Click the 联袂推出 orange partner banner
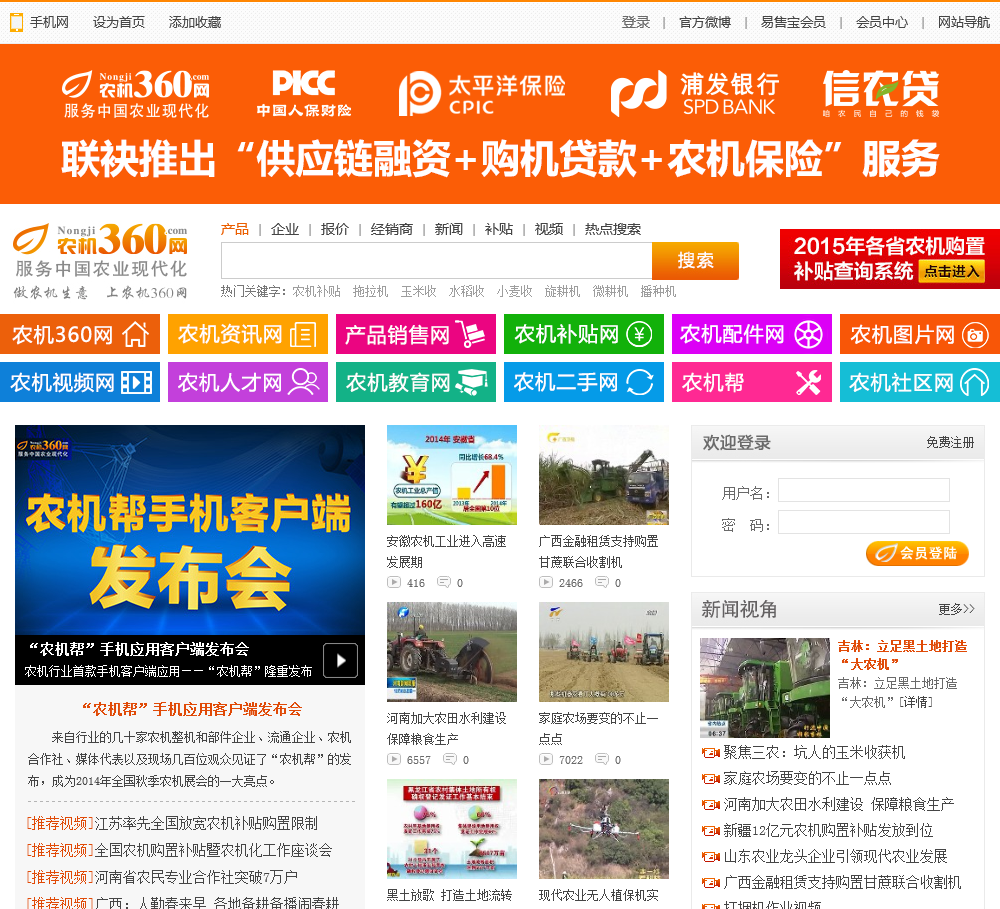Viewport: 1000px width, 909px height. pos(500,124)
